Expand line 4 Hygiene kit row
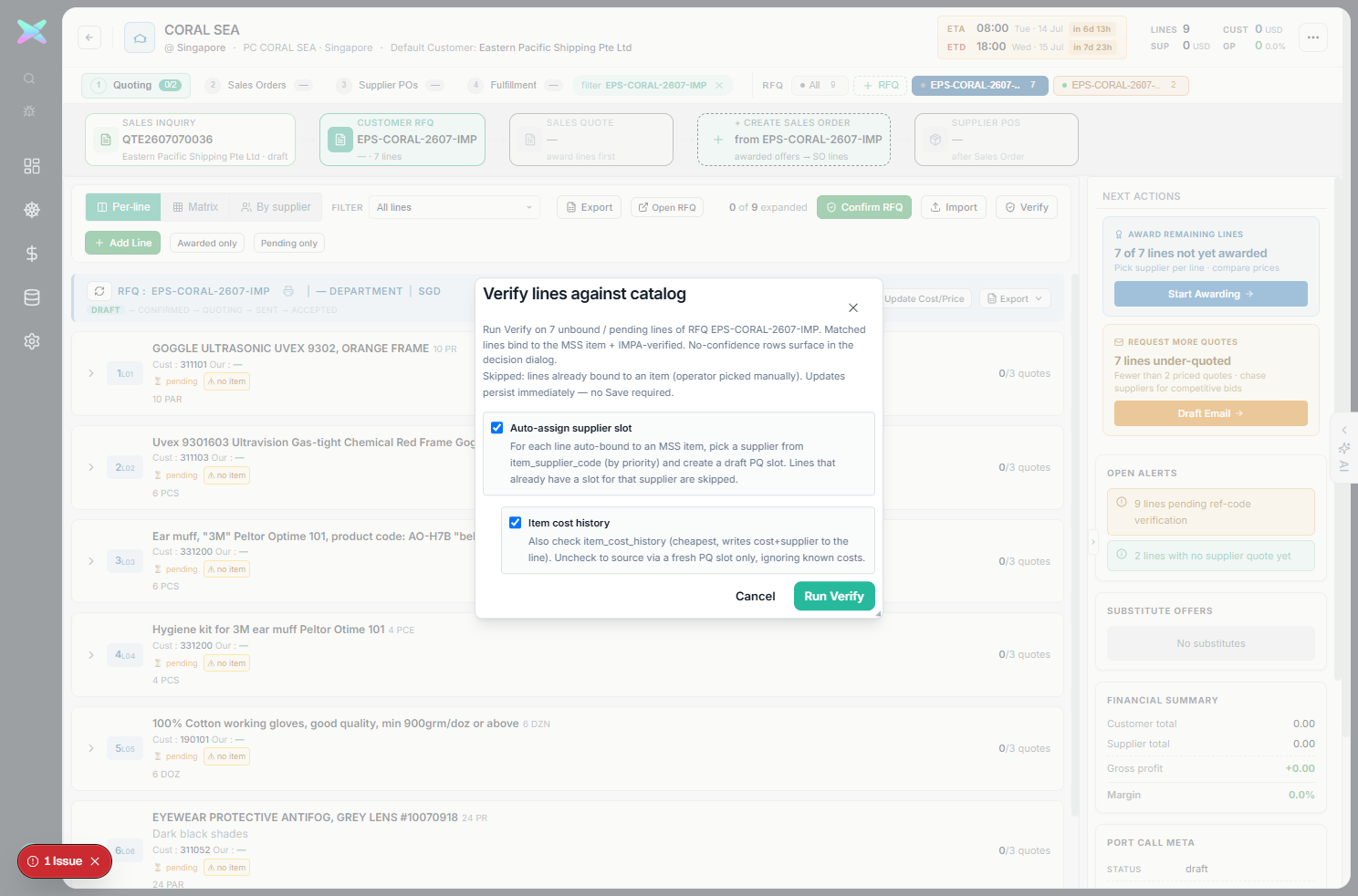This screenshot has width=1358, height=896. (x=91, y=655)
